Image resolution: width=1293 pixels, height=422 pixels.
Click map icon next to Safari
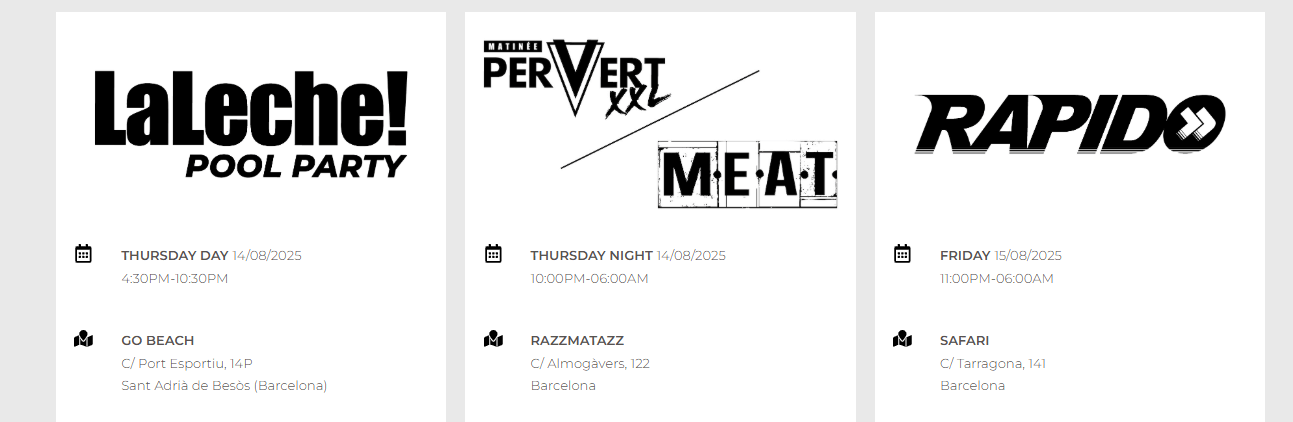(x=902, y=339)
